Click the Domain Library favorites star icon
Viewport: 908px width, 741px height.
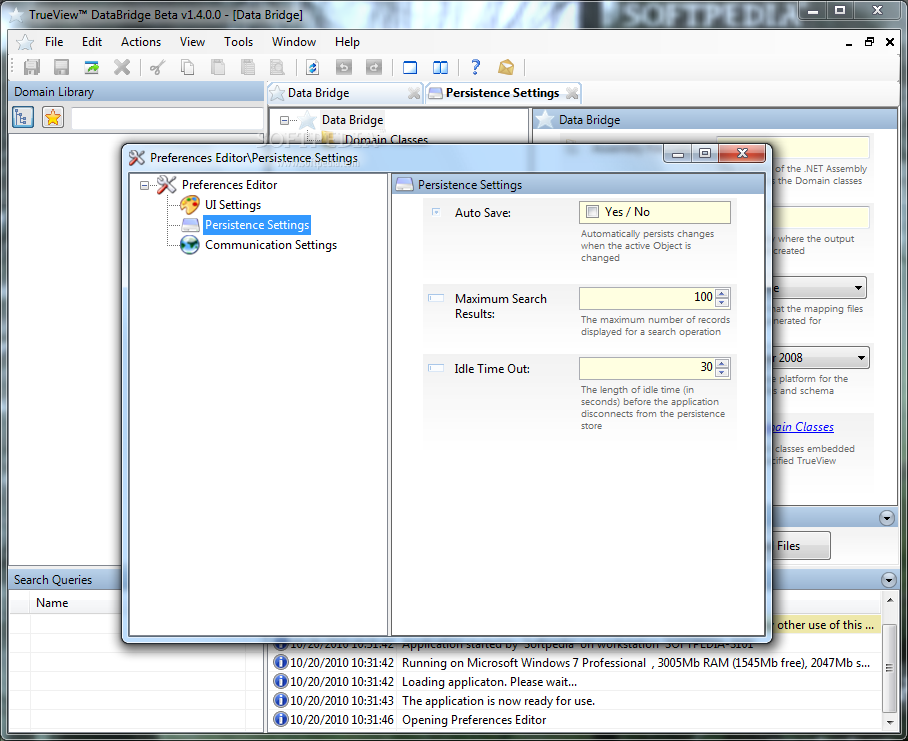[x=53, y=118]
